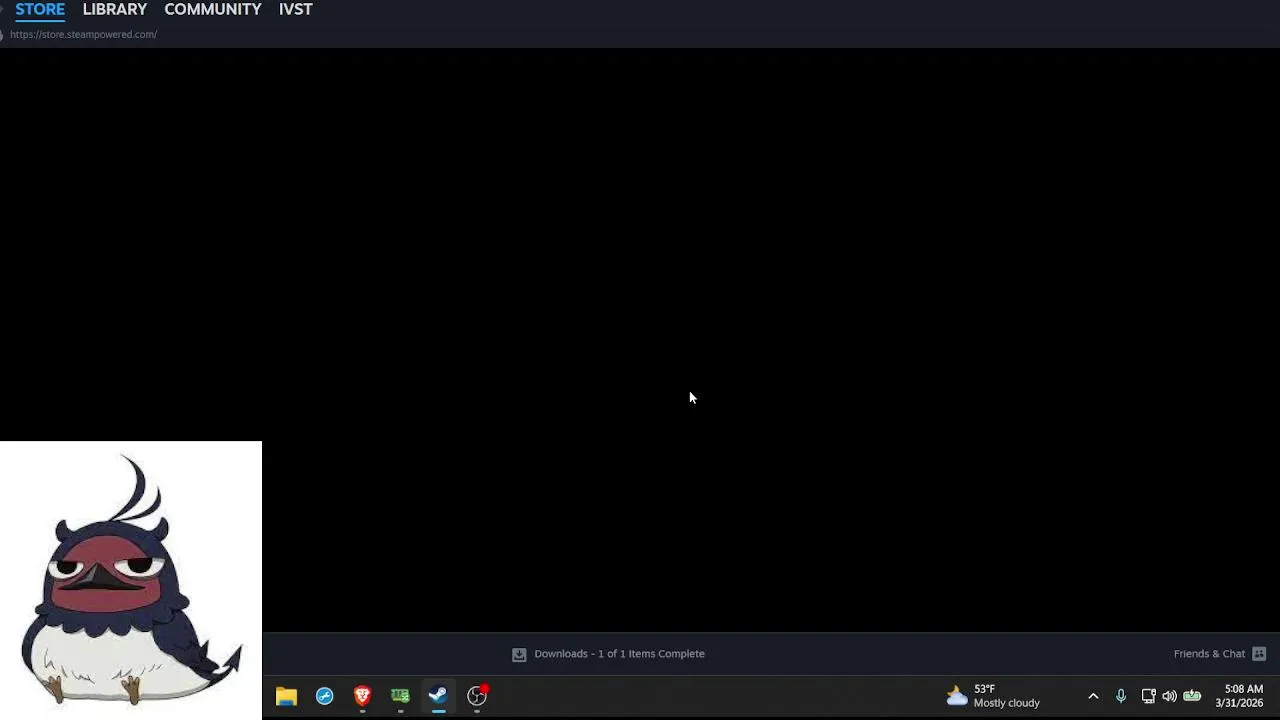Open the volume speaker tray icon
The width and height of the screenshot is (1280, 720).
point(1169,696)
